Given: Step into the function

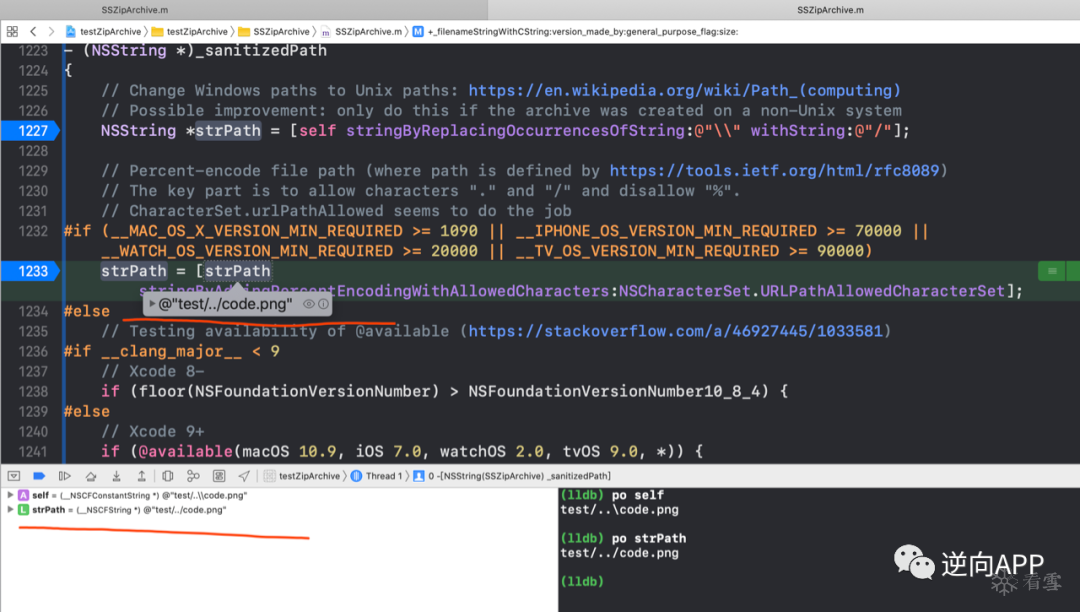Looking at the screenshot, I should point(116,476).
